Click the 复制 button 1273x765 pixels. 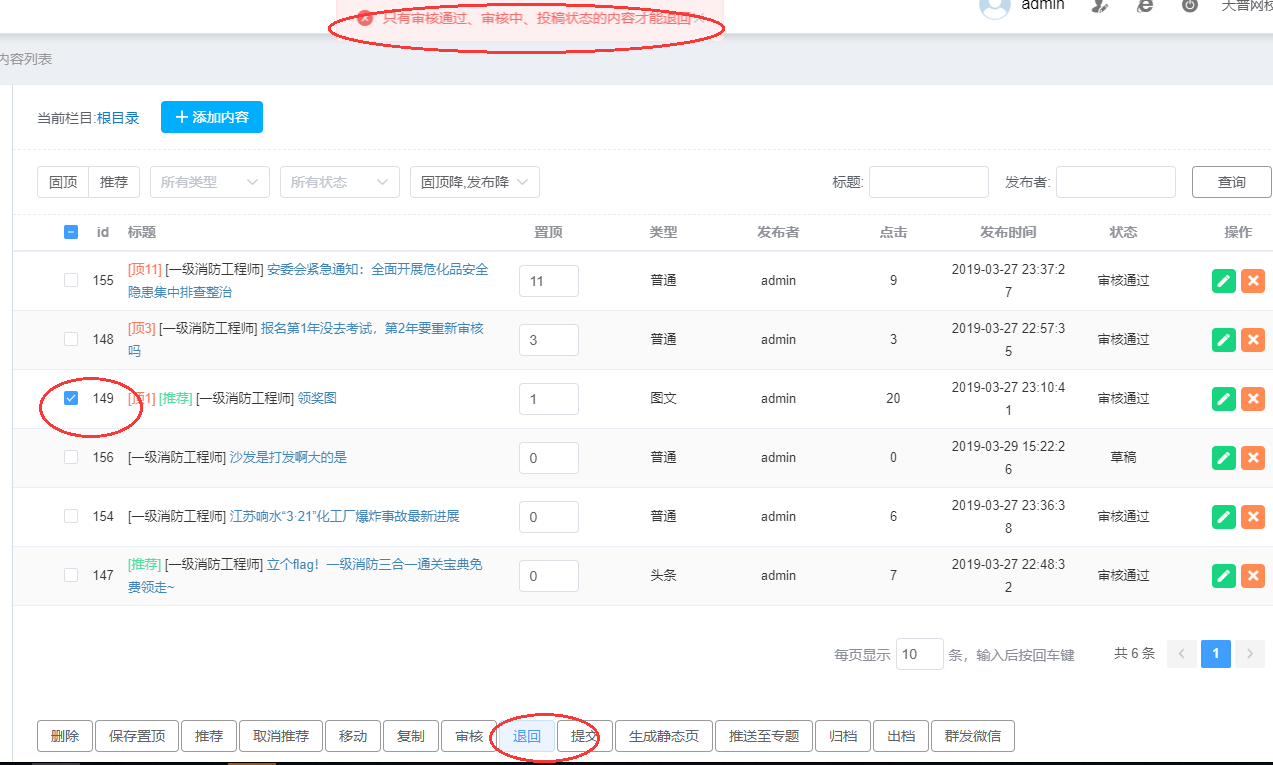[411, 736]
